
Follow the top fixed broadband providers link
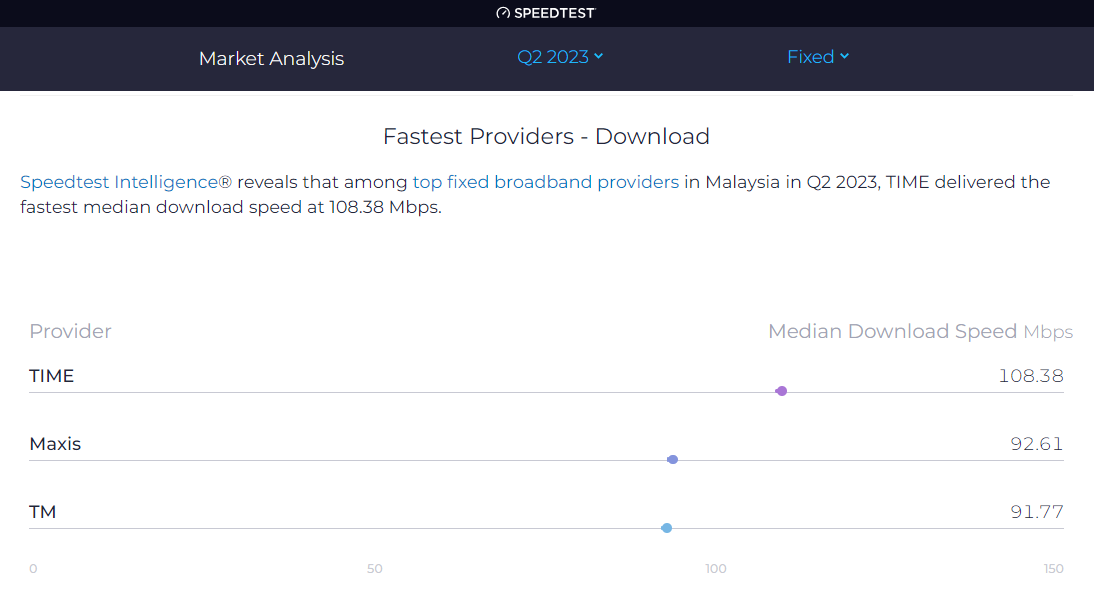(545, 182)
